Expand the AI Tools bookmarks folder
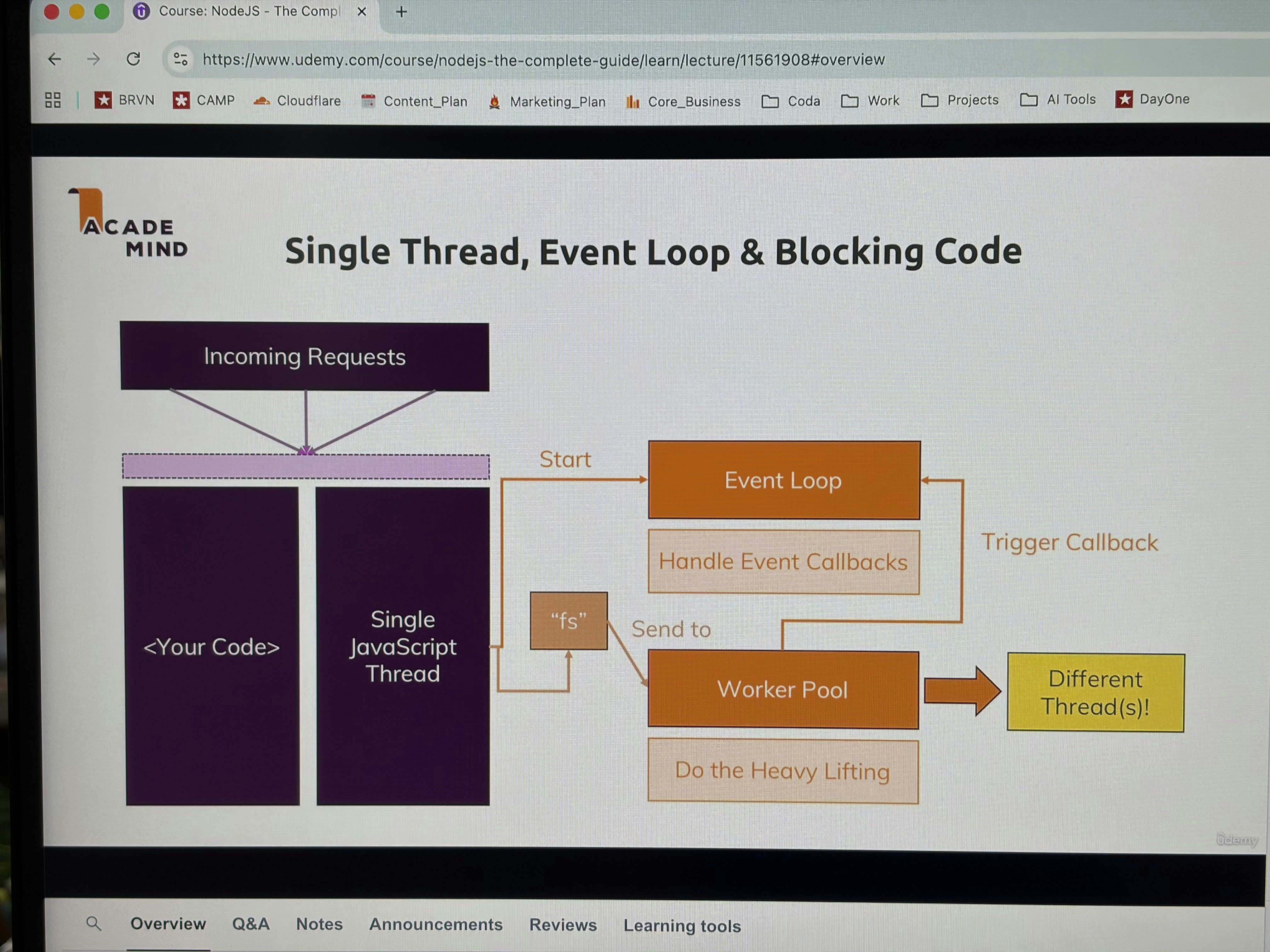The image size is (1270, 952). pyautogui.click(x=1058, y=100)
